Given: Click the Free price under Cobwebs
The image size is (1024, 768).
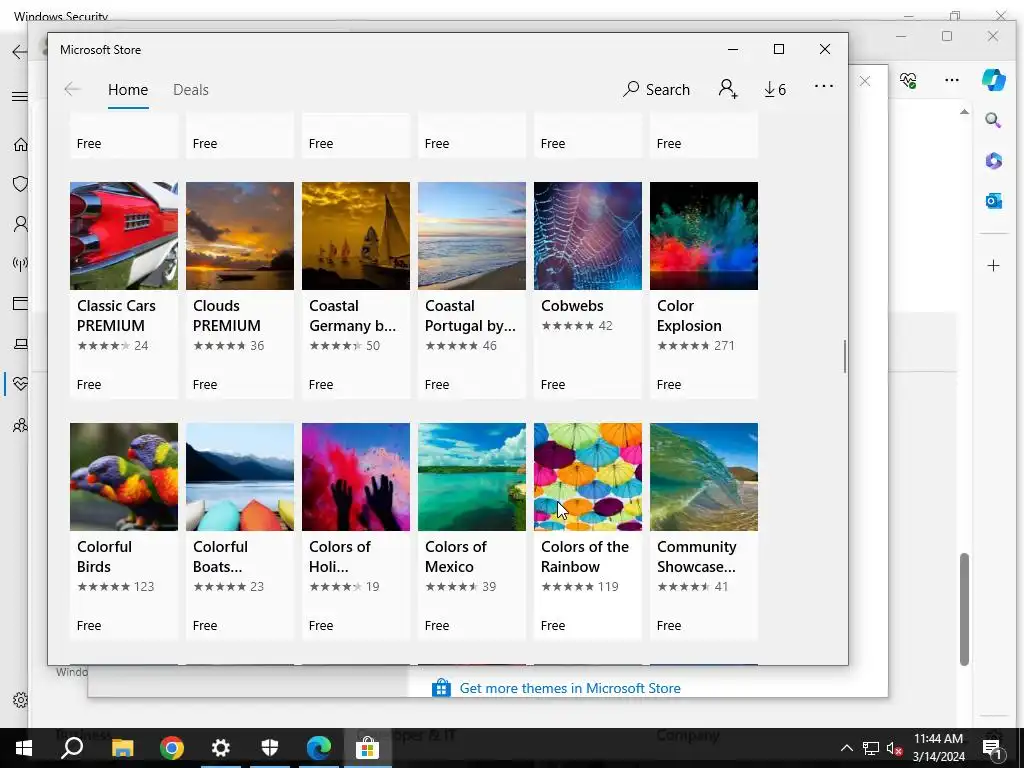Looking at the screenshot, I should 552,385.
